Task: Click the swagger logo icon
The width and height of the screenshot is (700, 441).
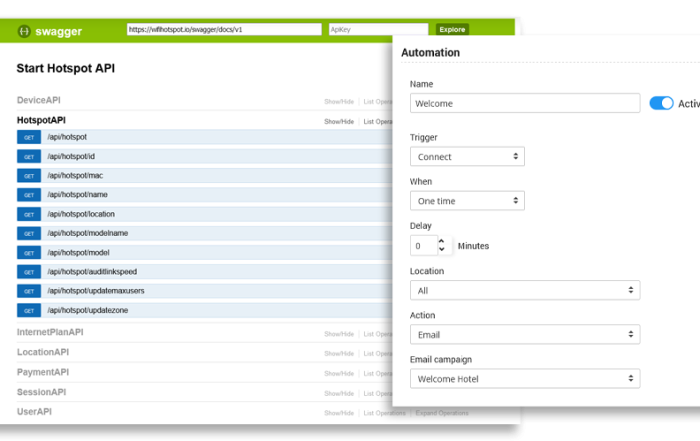Action: coord(24,31)
